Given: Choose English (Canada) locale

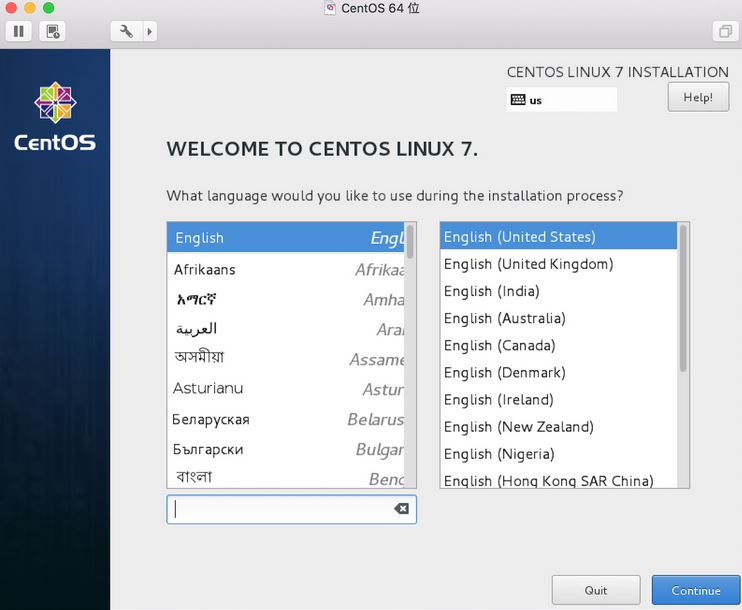Looking at the screenshot, I should 559,345.
